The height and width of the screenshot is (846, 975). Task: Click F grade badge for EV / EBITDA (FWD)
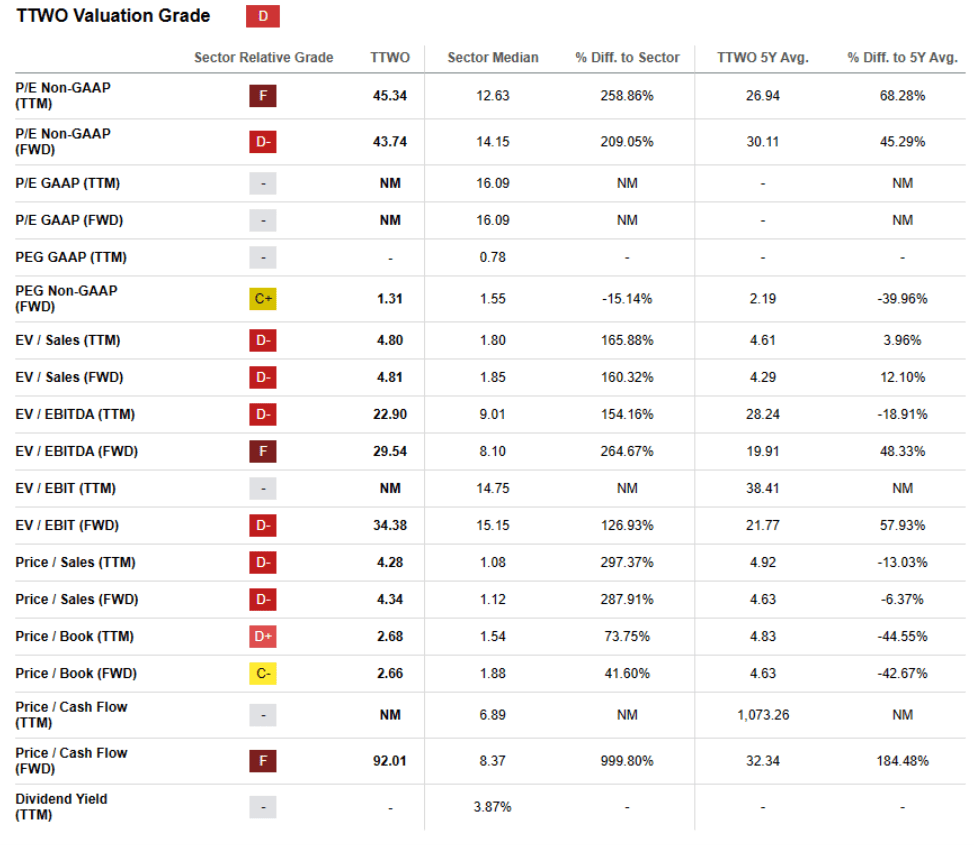262,451
